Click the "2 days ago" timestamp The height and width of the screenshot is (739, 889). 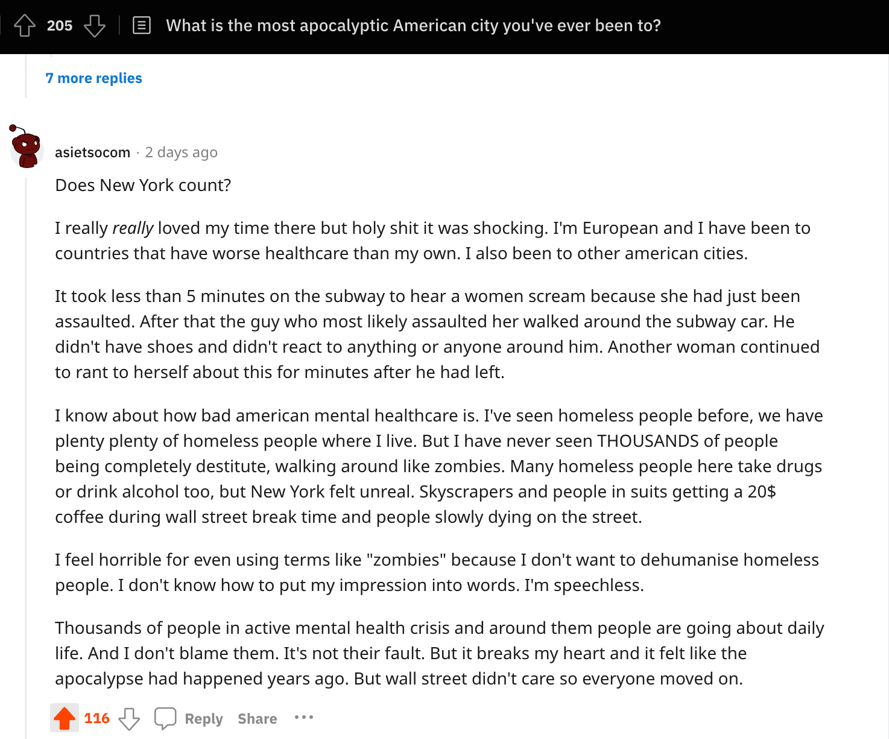click(181, 152)
